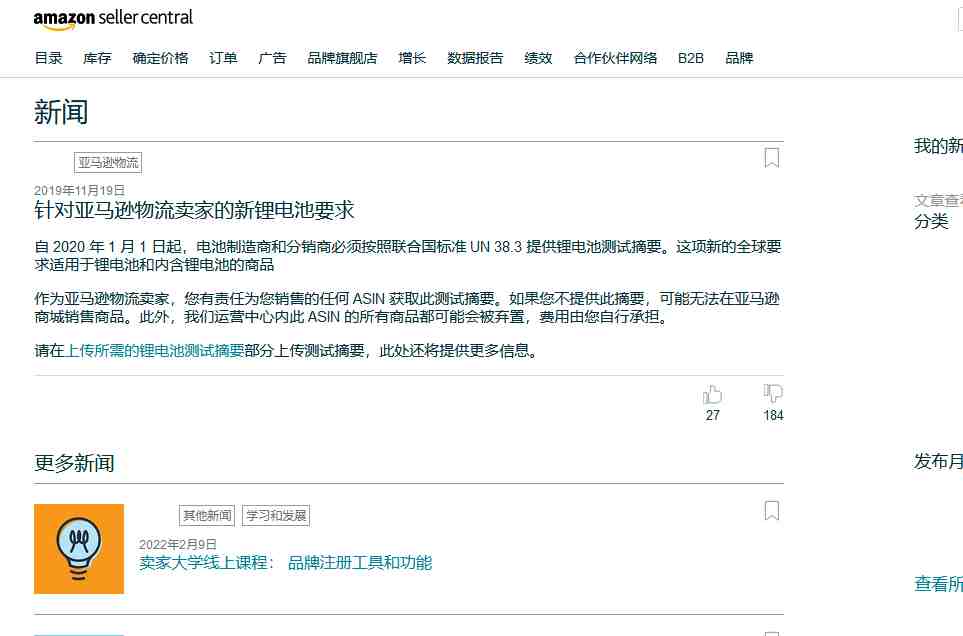
Task: Select the 亚马逊物流 category tag
Action: [108, 163]
